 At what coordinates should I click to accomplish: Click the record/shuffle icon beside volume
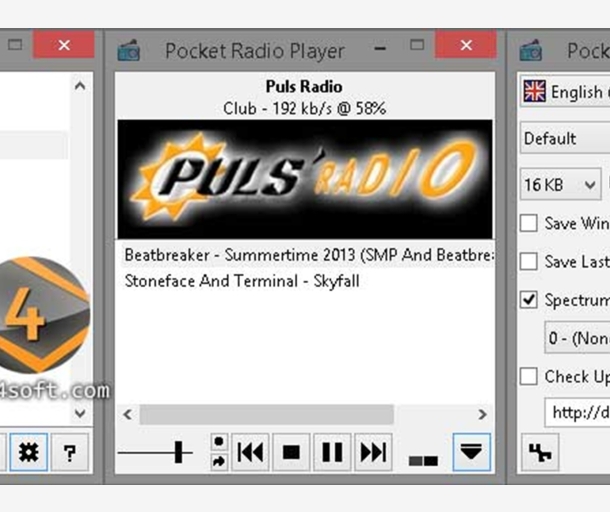click(x=219, y=452)
